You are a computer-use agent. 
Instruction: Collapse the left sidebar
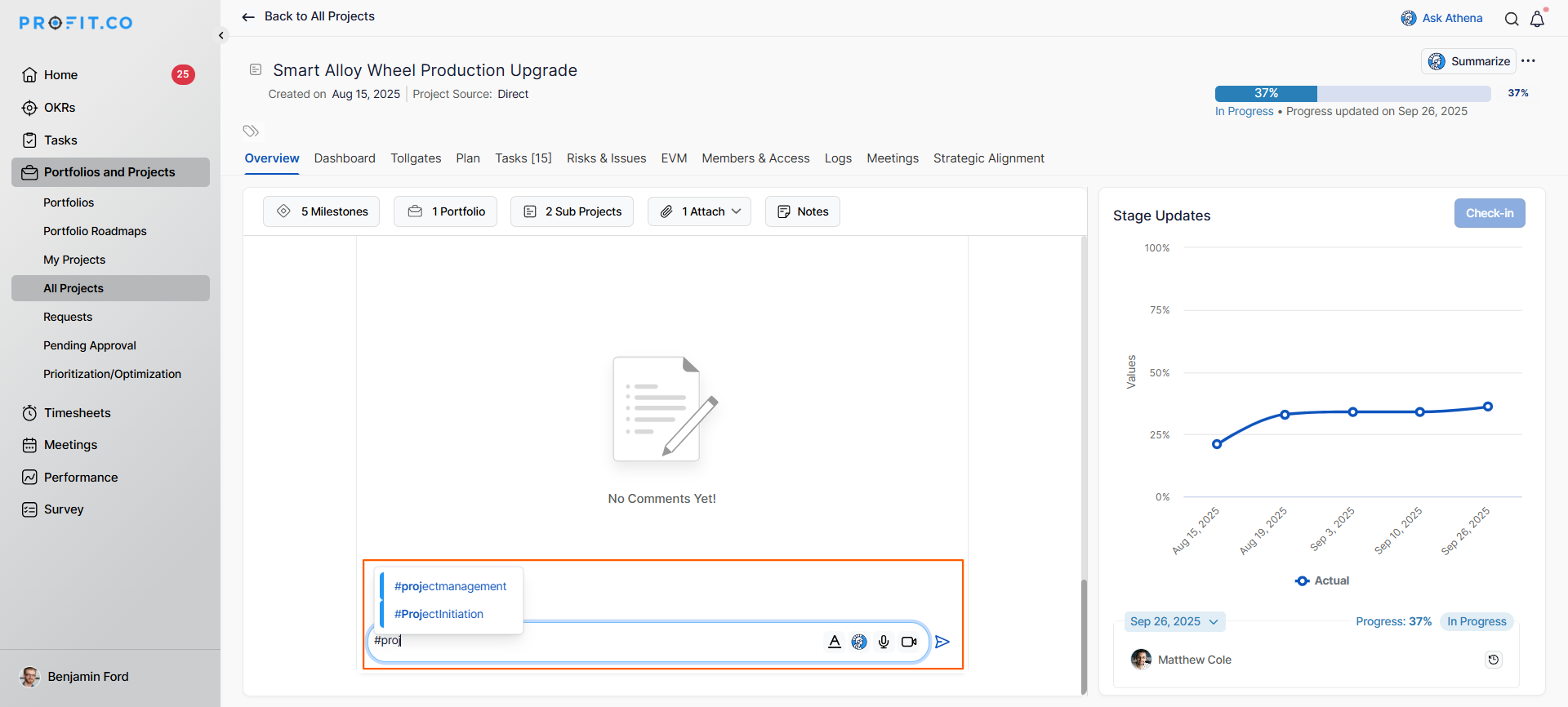tap(221, 35)
